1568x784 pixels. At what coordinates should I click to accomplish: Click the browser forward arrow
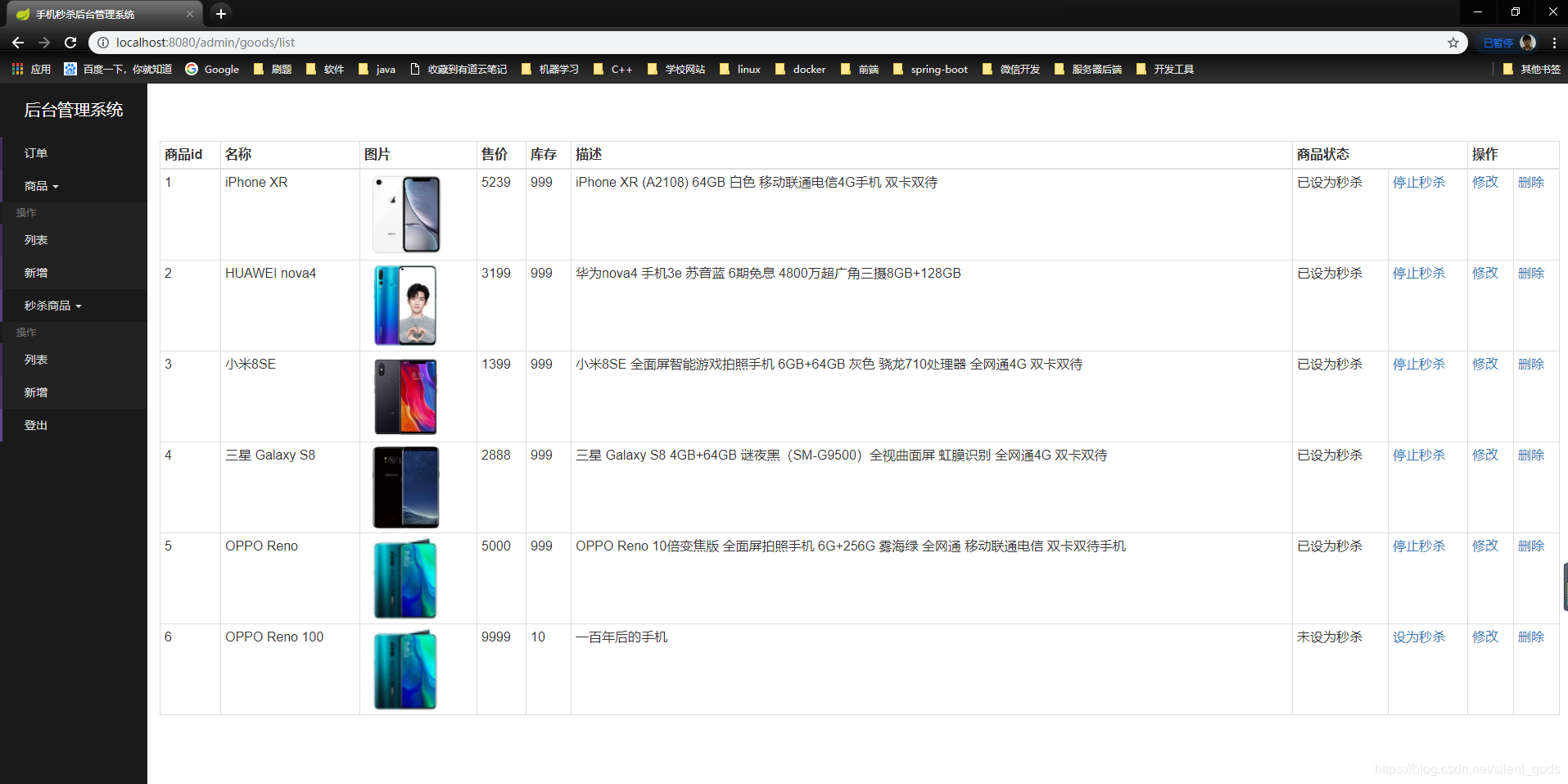(44, 43)
